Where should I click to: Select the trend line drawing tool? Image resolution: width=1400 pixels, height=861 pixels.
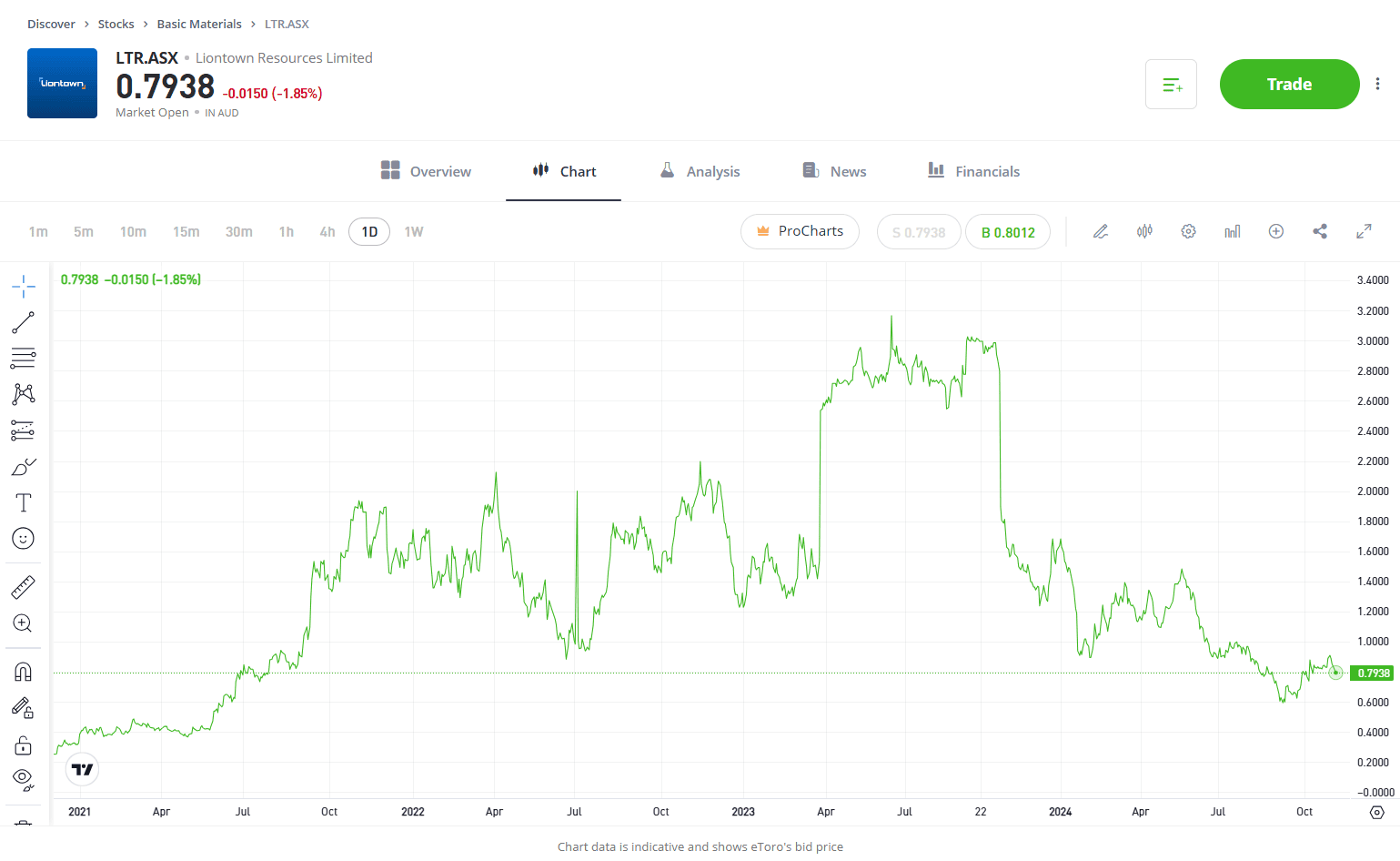[24, 322]
